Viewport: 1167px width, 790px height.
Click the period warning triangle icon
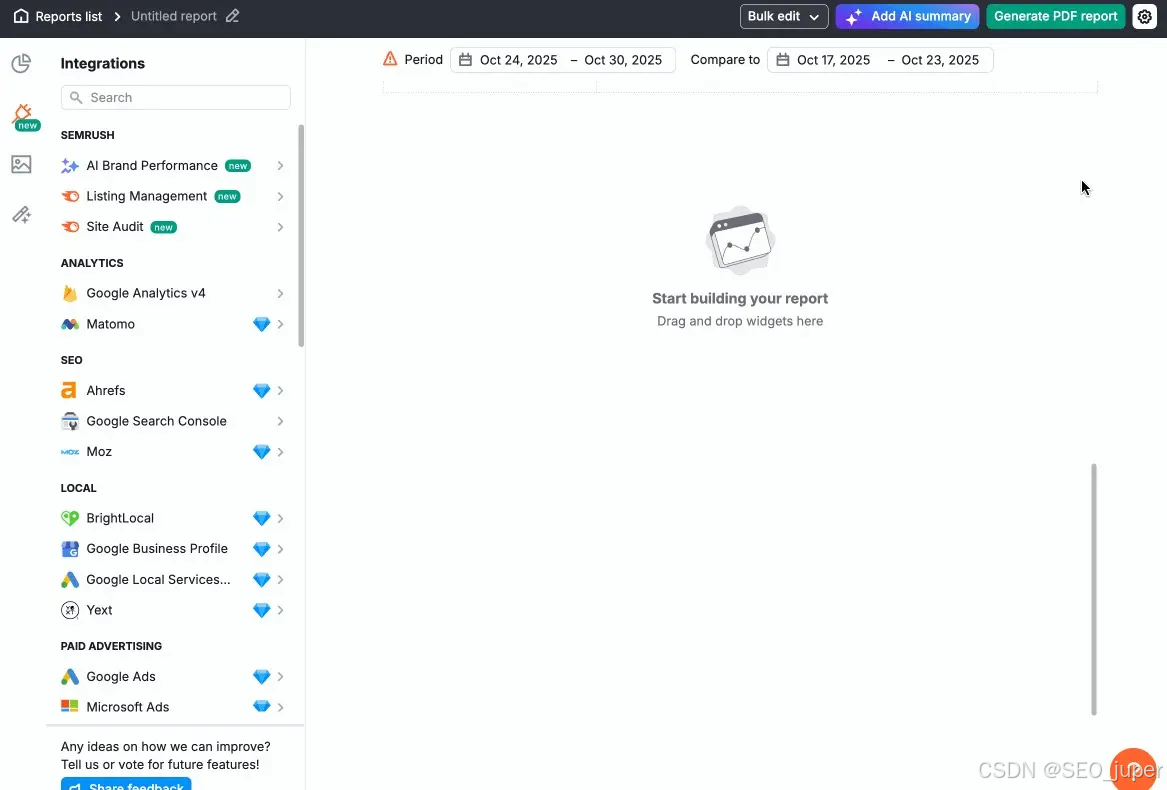click(390, 58)
